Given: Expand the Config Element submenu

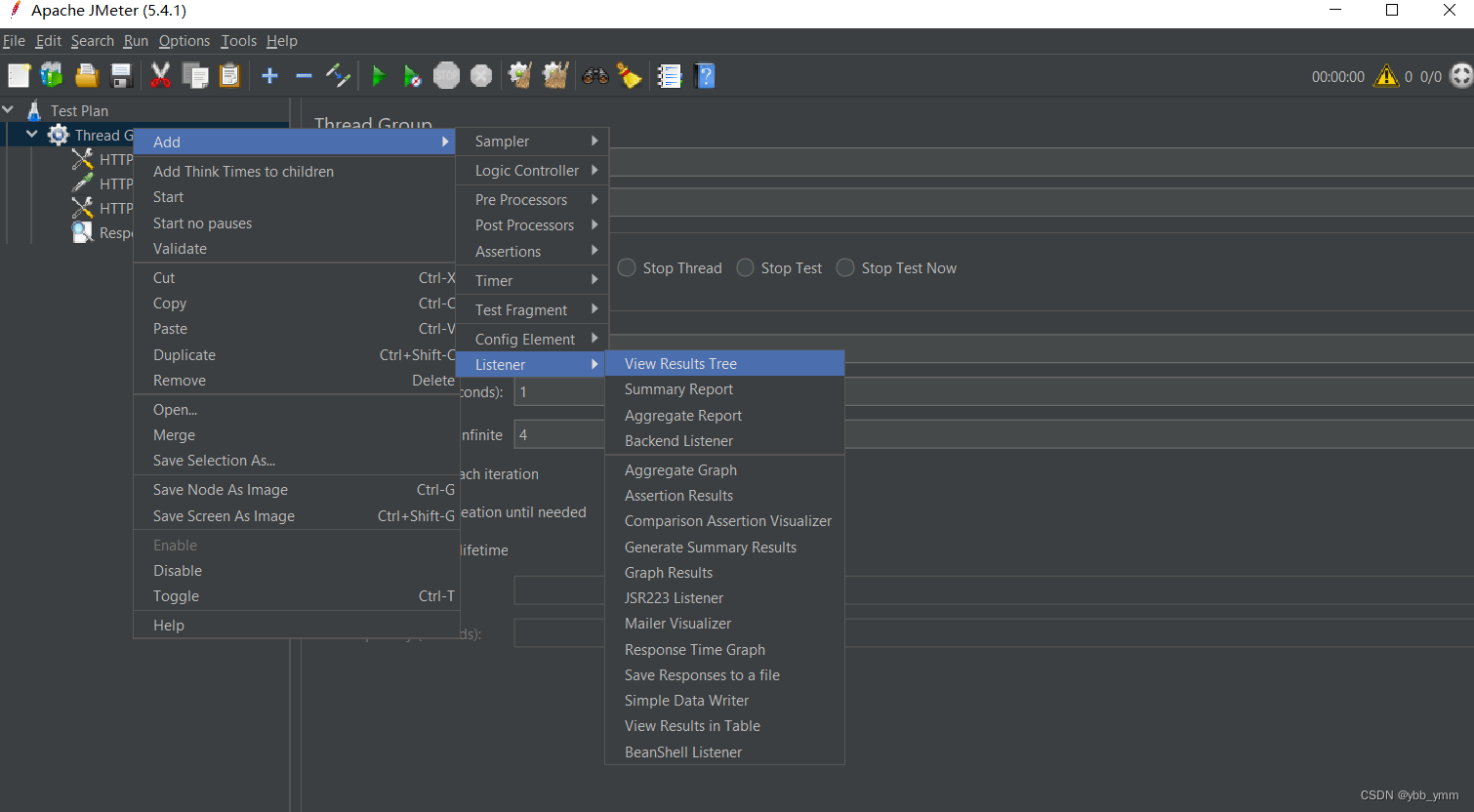Looking at the screenshot, I should pyautogui.click(x=532, y=340).
